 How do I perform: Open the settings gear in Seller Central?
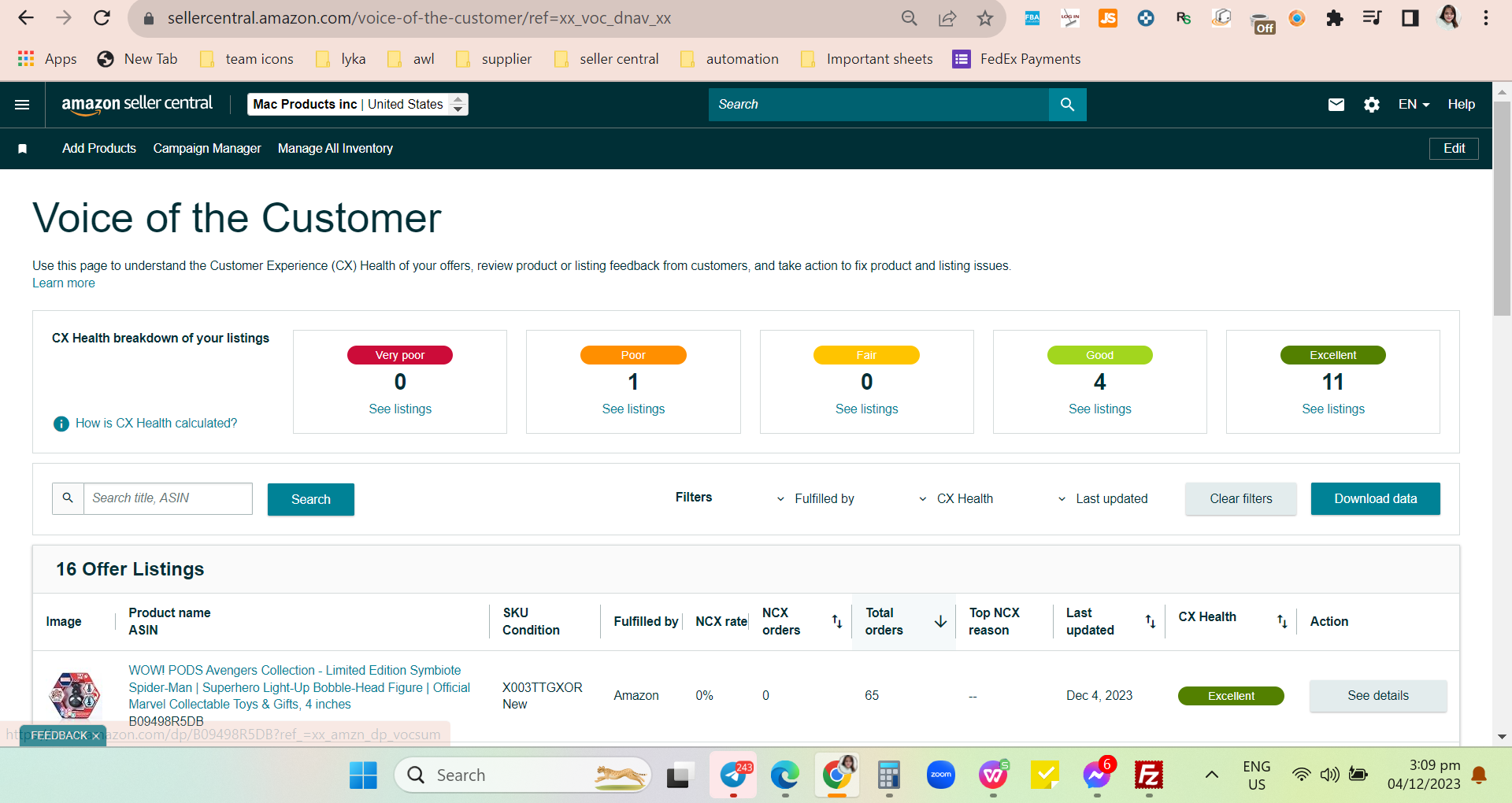[x=1372, y=105]
